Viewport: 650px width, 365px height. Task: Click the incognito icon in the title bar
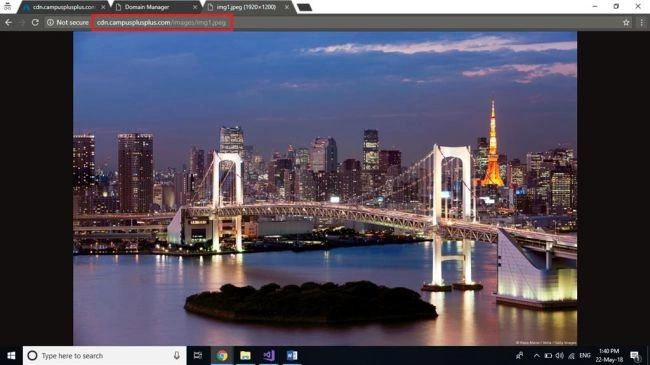click(x=7, y=6)
